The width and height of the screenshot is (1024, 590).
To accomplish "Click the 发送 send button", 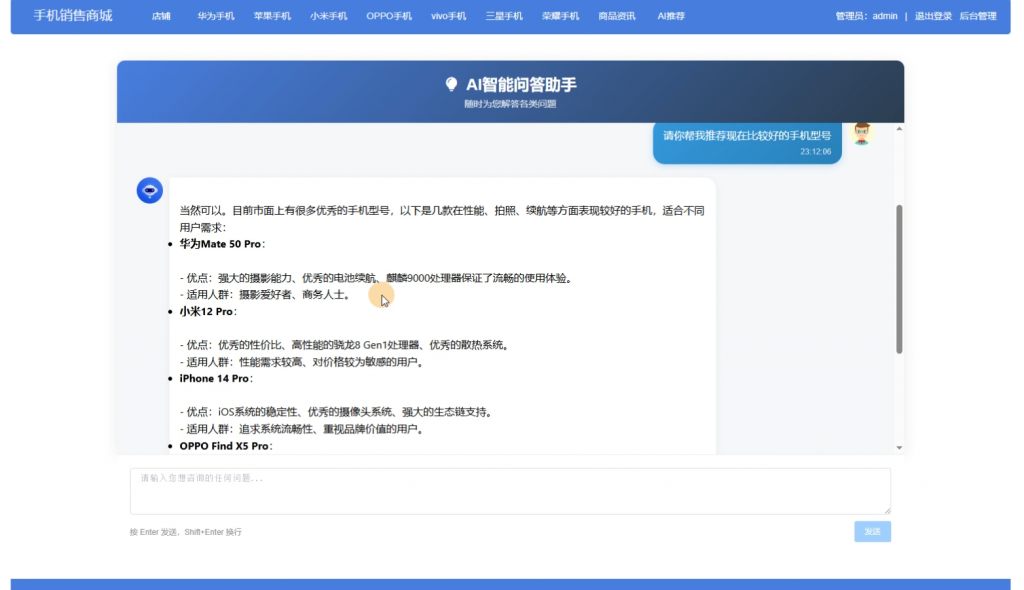I will point(872,531).
